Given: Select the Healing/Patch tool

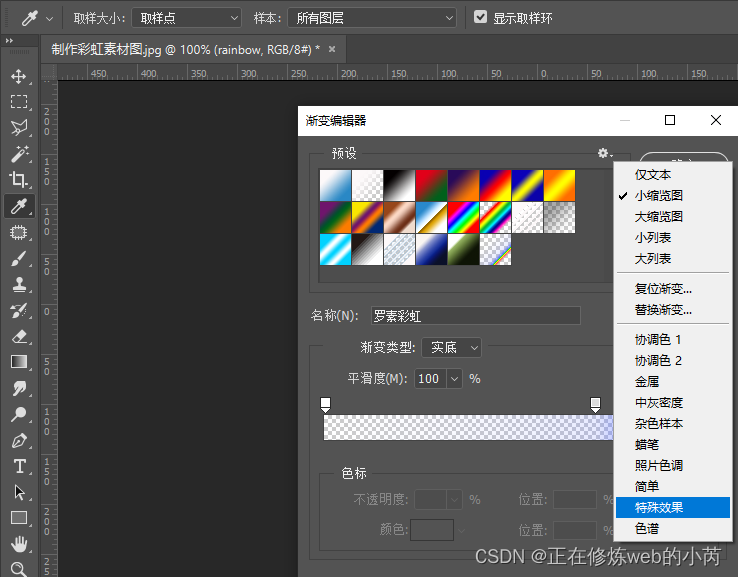Looking at the screenshot, I should point(19,232).
